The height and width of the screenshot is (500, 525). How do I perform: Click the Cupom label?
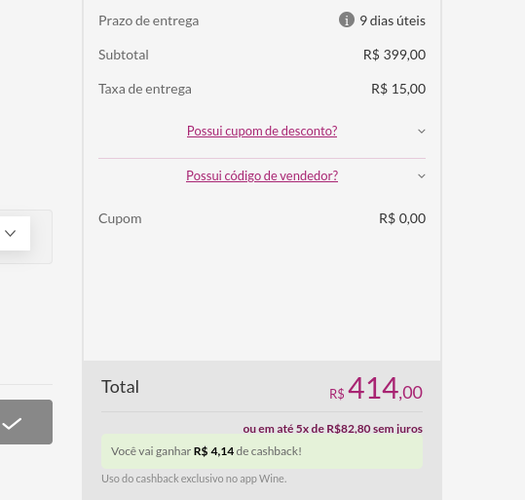[120, 219]
